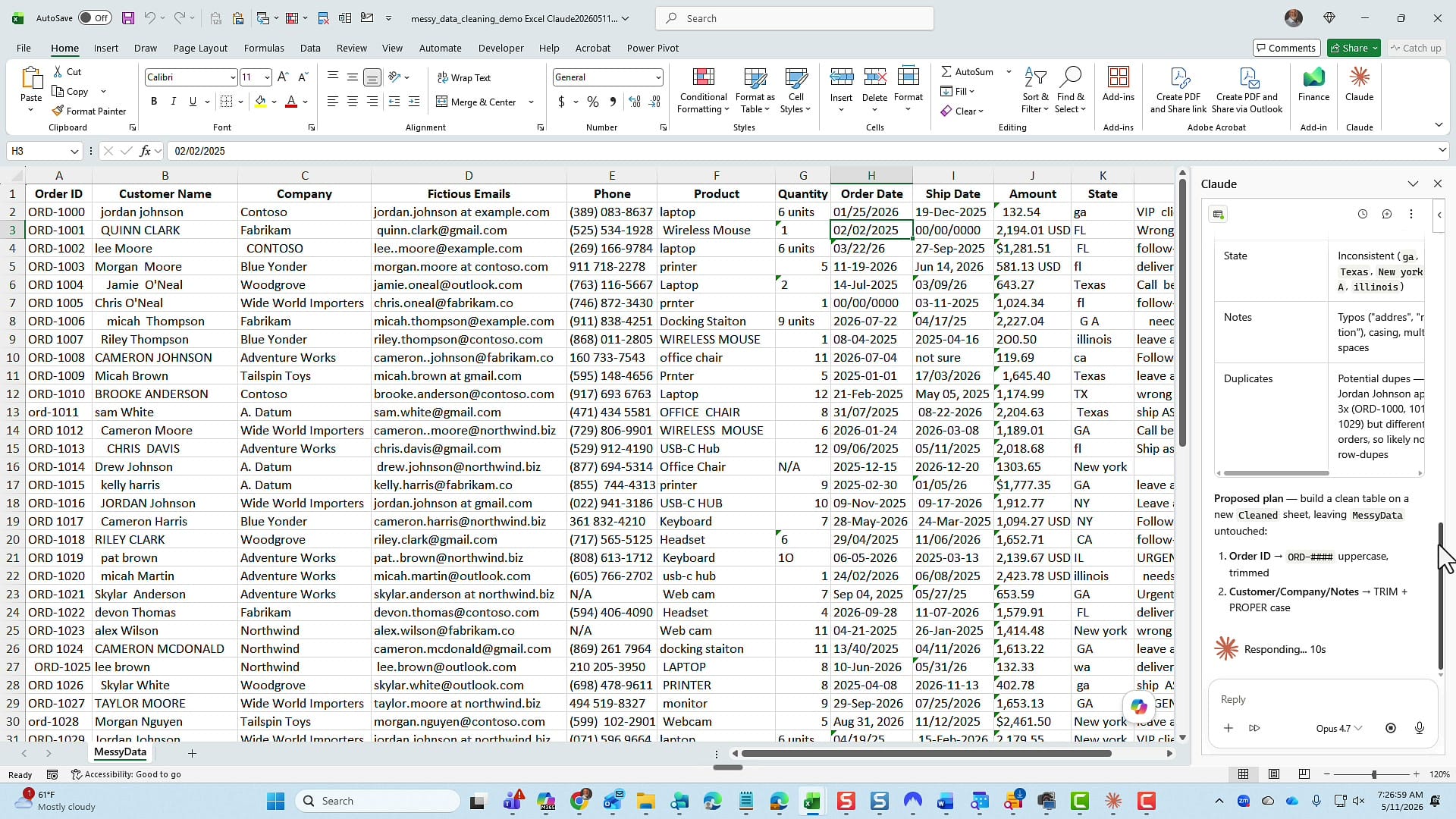Click the Insert cells icon

(841, 77)
